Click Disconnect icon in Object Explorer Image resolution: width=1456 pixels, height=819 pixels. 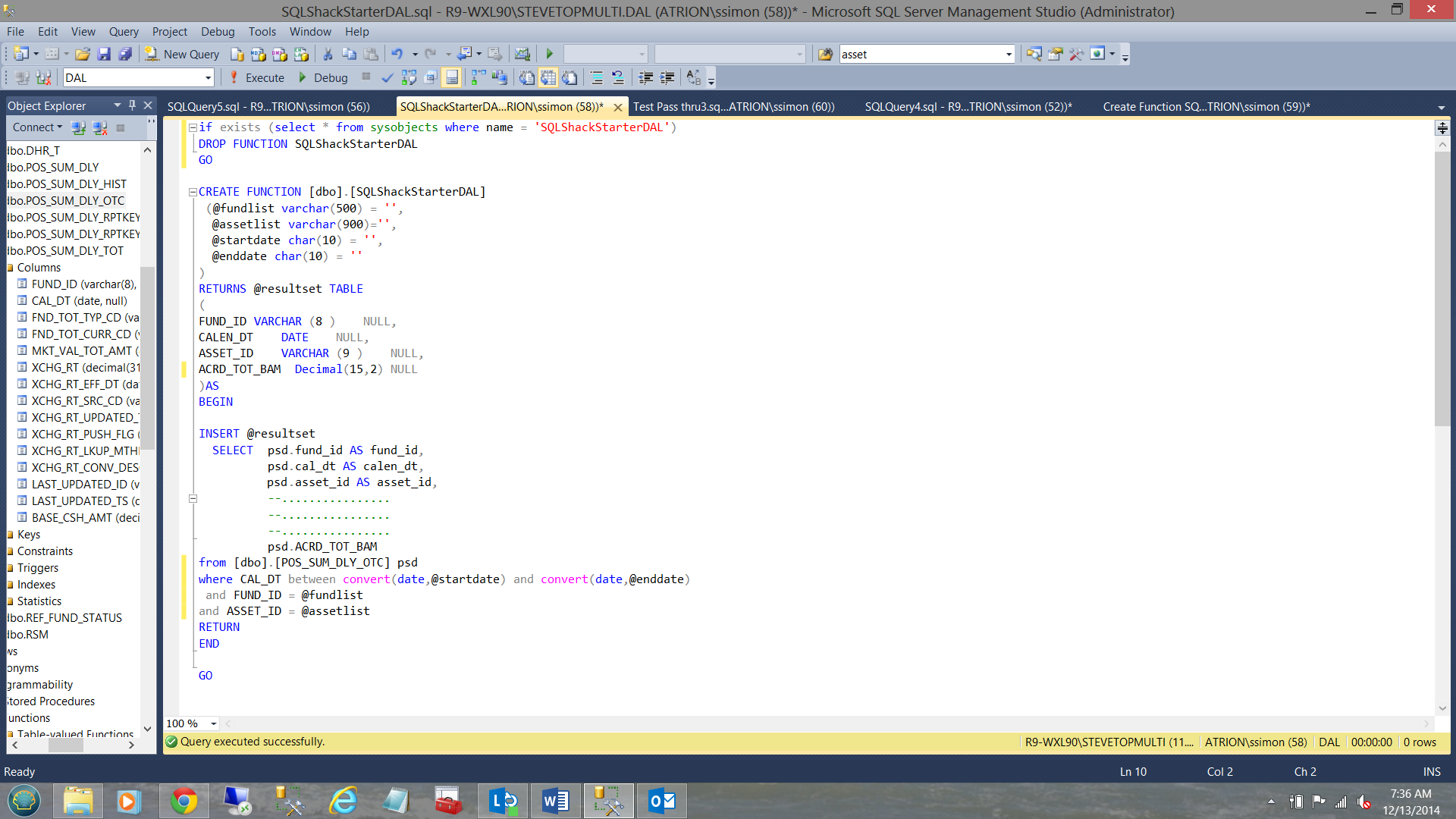(x=99, y=127)
